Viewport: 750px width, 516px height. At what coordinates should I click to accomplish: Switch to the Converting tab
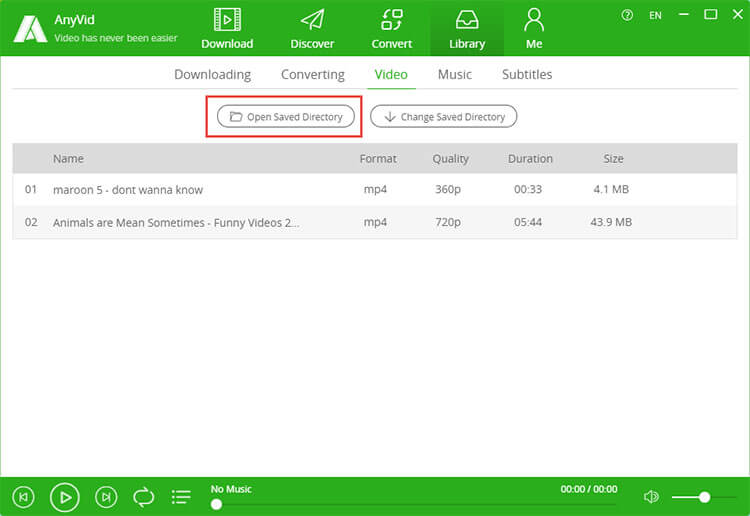click(x=312, y=75)
